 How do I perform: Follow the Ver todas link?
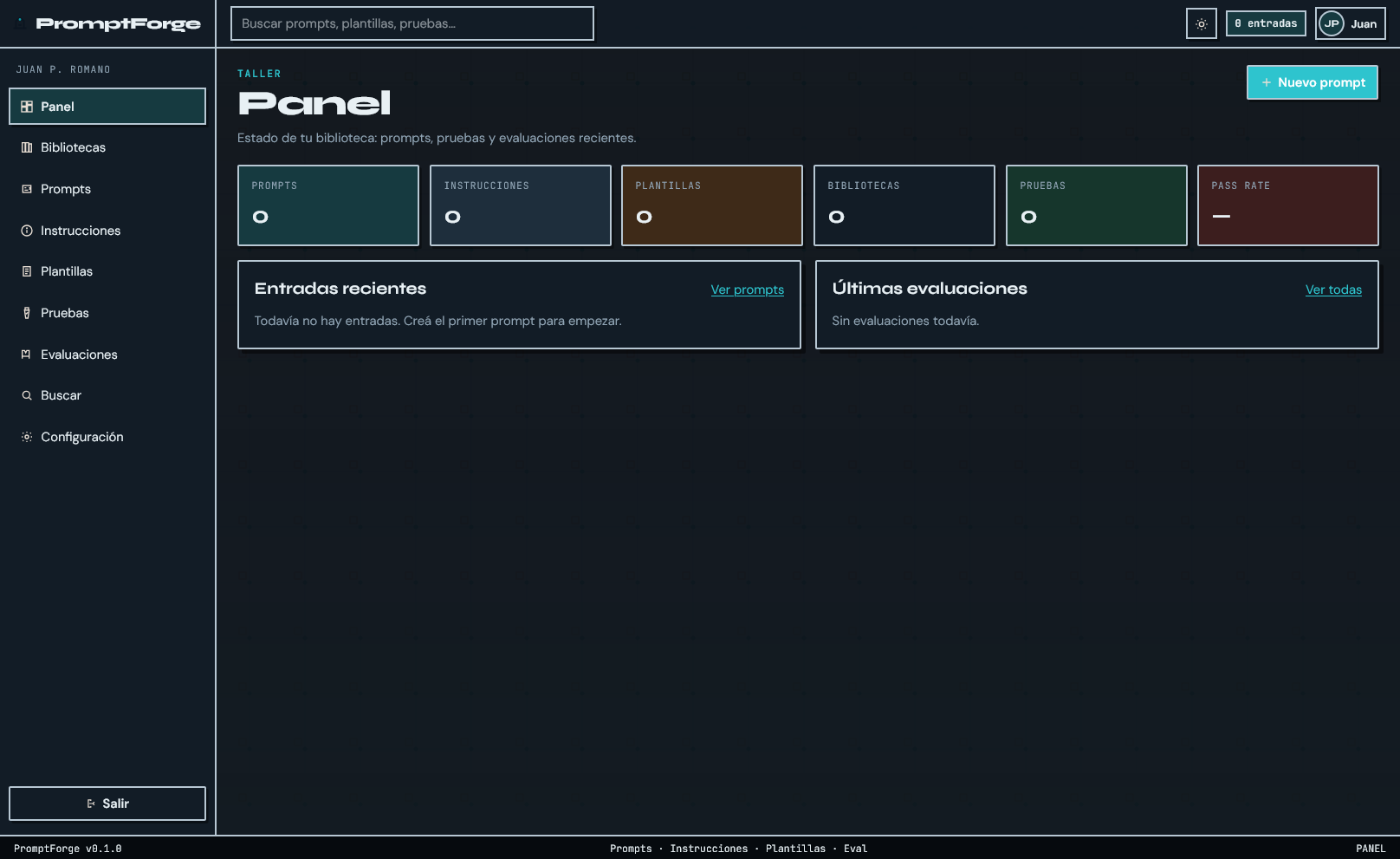coord(1333,290)
